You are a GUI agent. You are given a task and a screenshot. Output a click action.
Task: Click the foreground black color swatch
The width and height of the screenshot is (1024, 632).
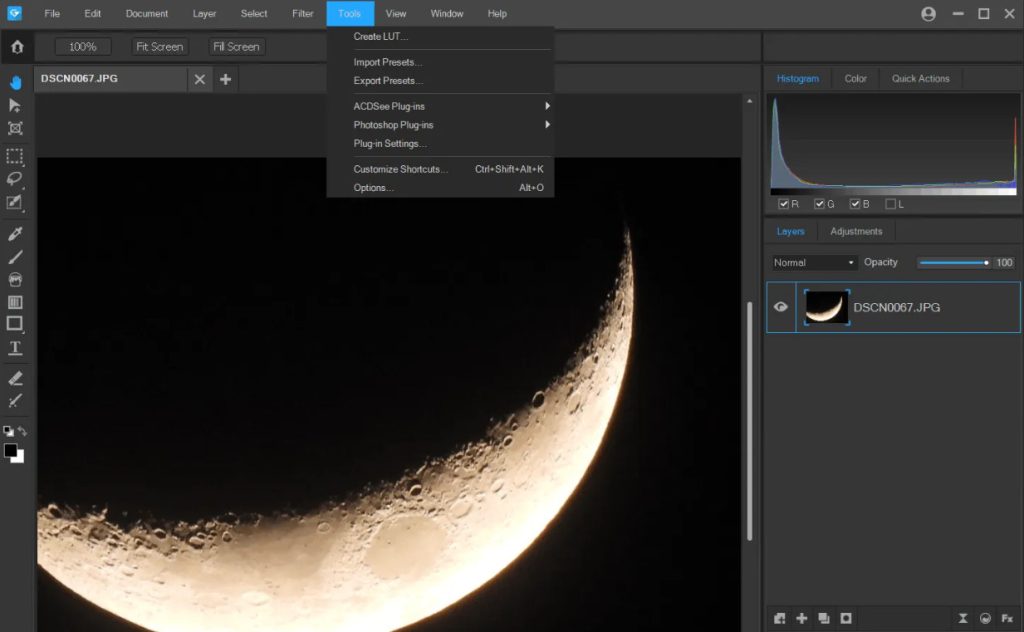tap(10, 450)
